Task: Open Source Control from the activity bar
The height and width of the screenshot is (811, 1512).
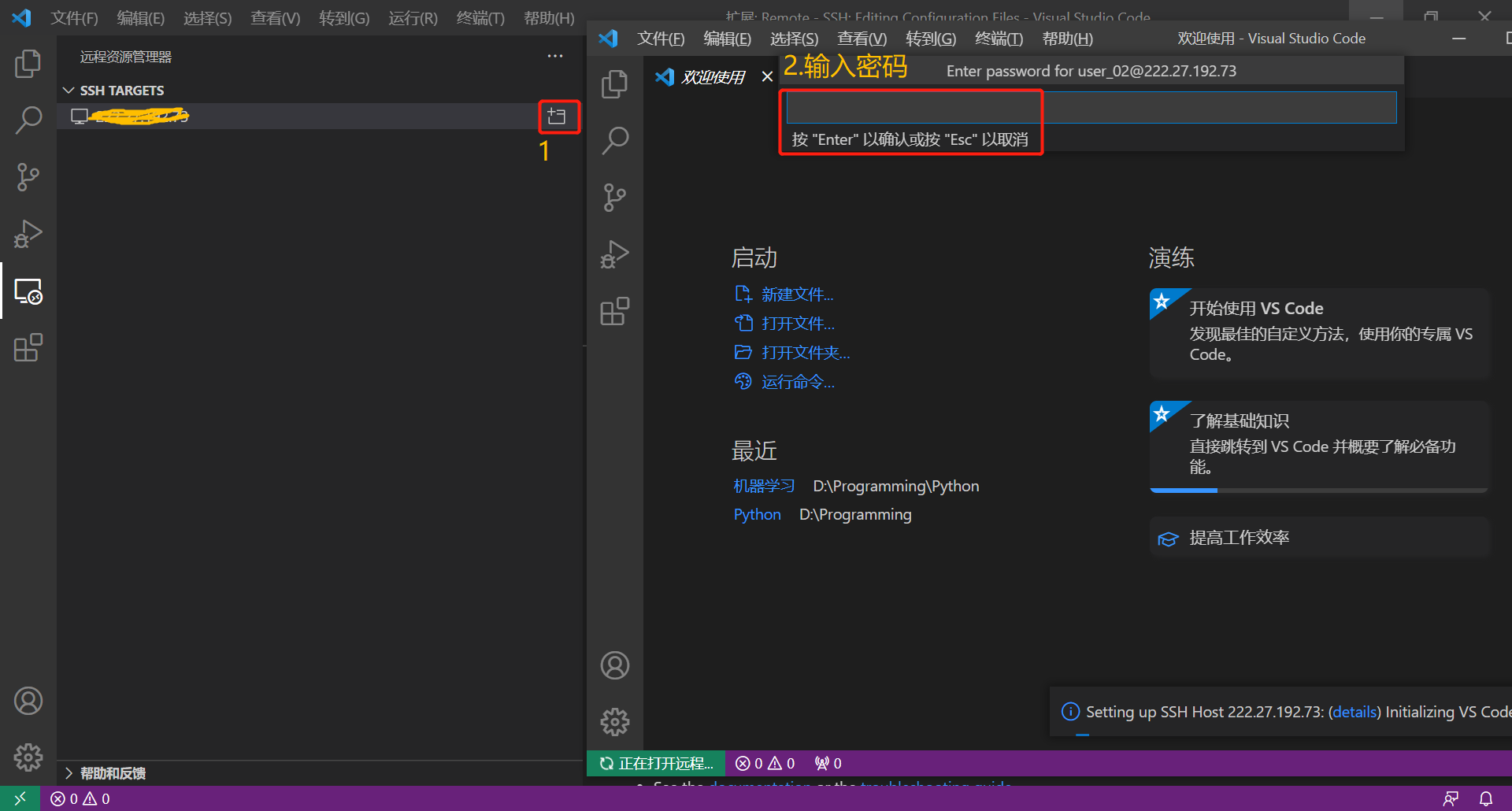Action: click(28, 177)
